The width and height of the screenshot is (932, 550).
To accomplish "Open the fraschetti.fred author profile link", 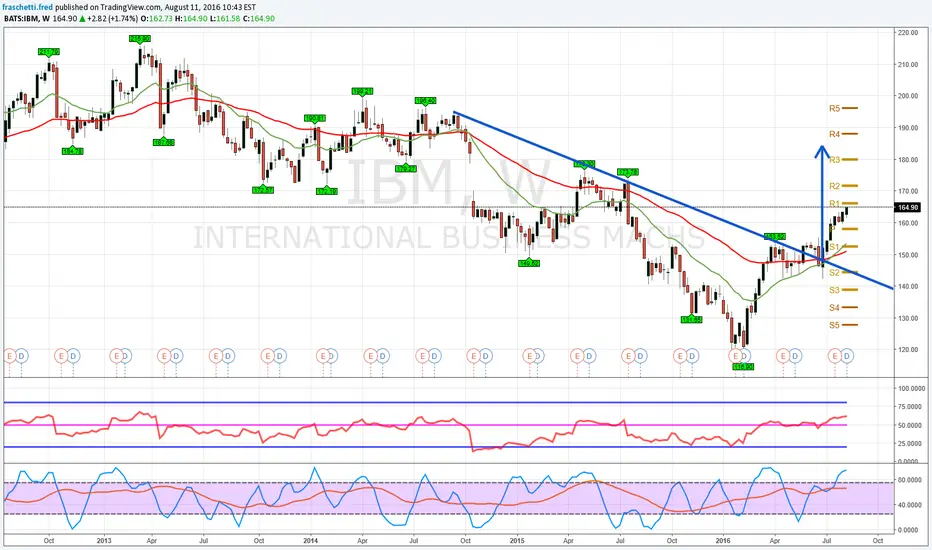I will [28, 7].
